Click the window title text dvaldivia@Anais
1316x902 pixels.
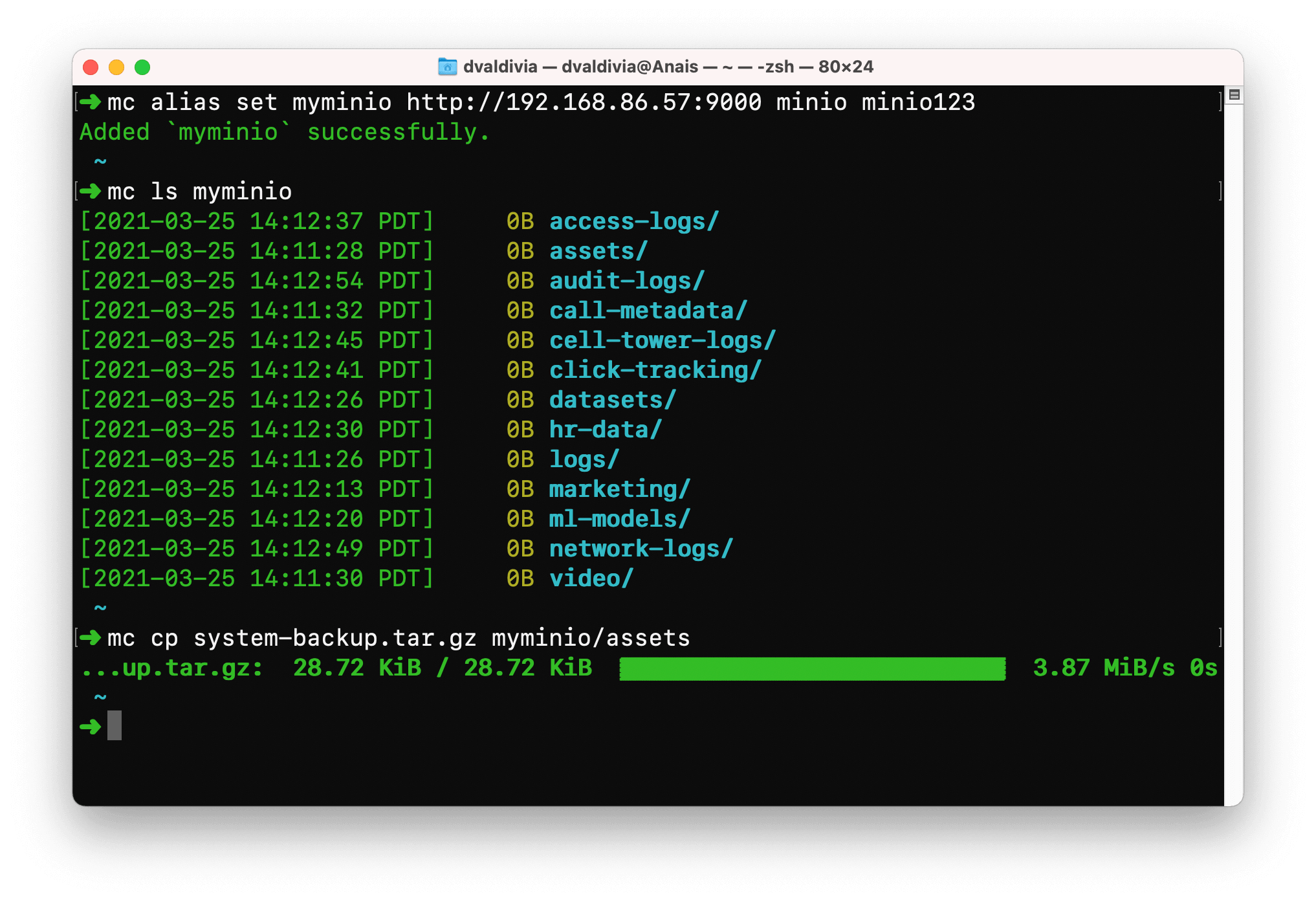(x=630, y=67)
